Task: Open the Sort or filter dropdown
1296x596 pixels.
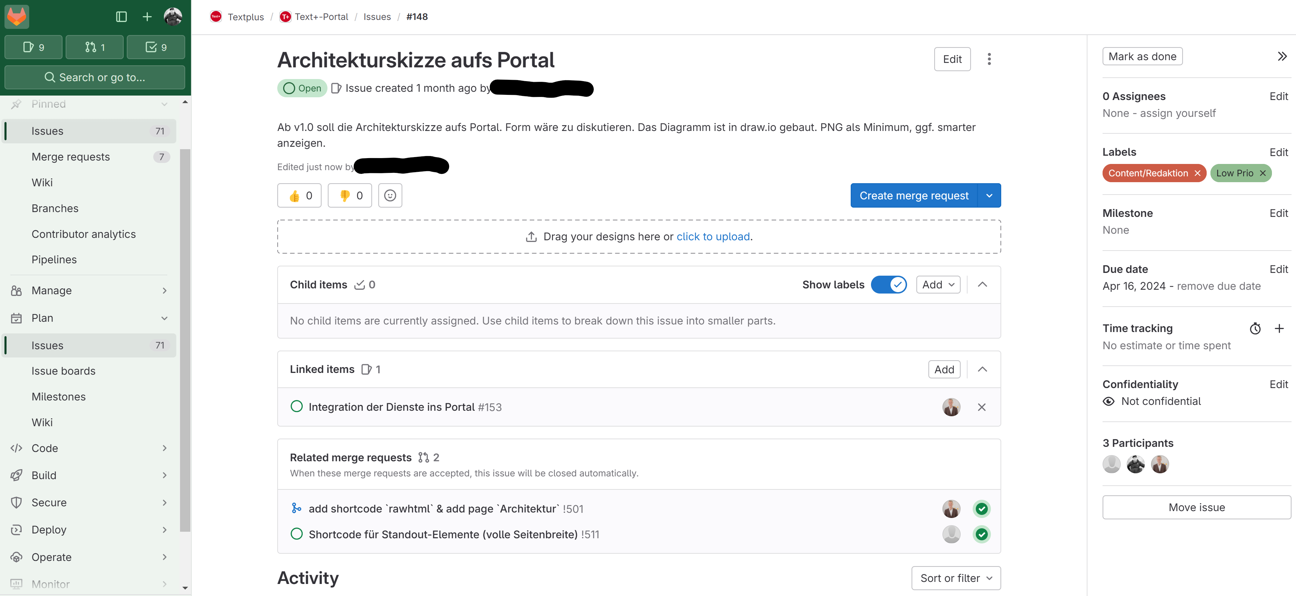Action: click(x=956, y=578)
